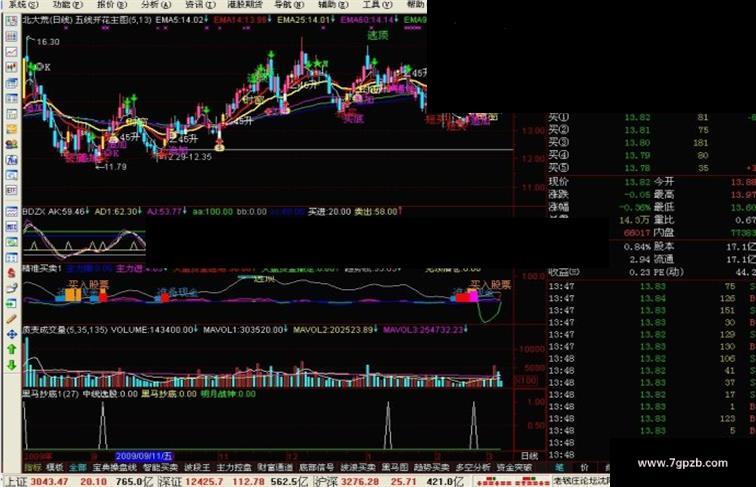Click the 黑马抄底1(27) indicator title
This screenshot has height=487, width=756.
pos(50,394)
